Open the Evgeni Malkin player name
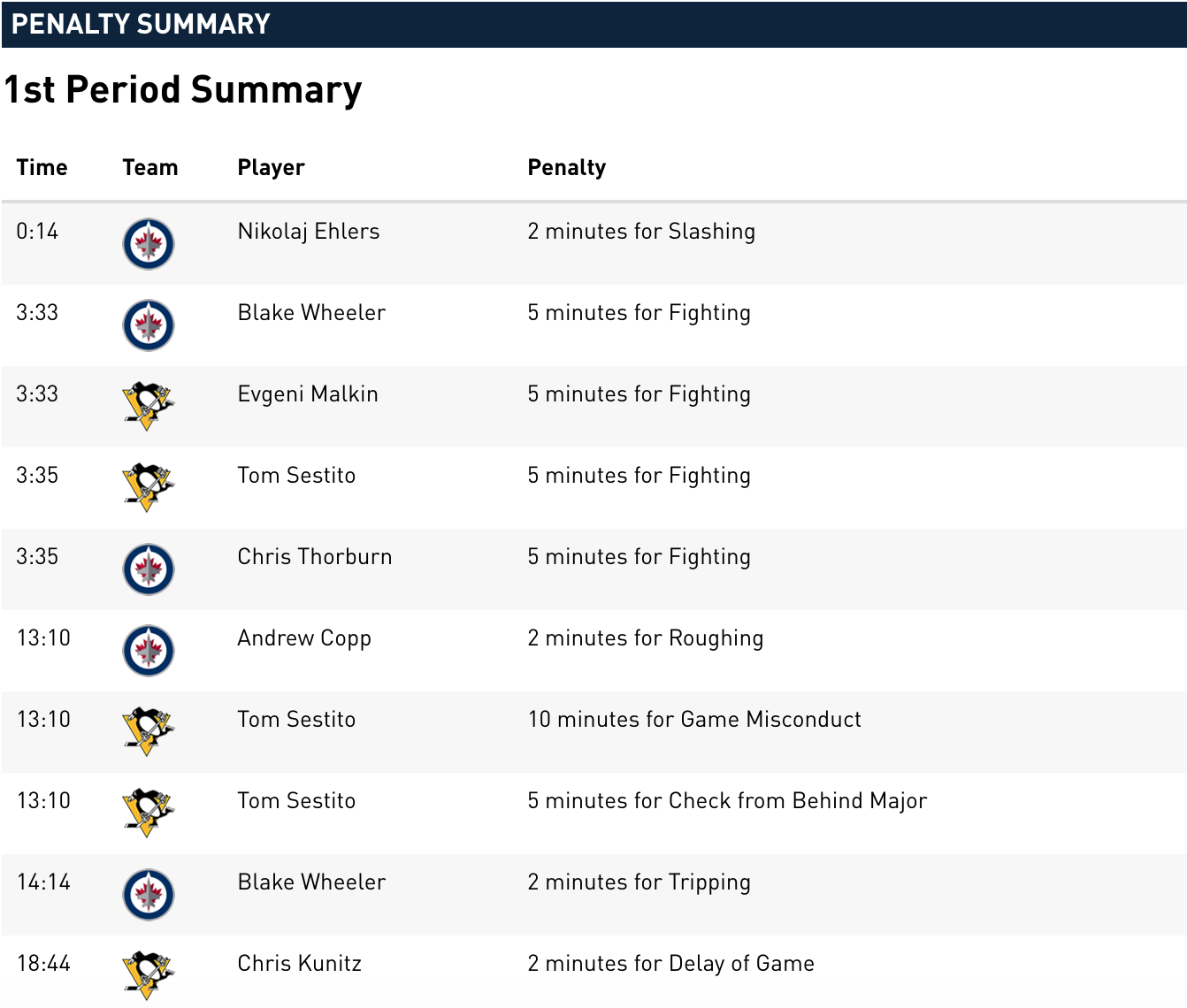The height and width of the screenshot is (1008, 1187). pos(308,394)
